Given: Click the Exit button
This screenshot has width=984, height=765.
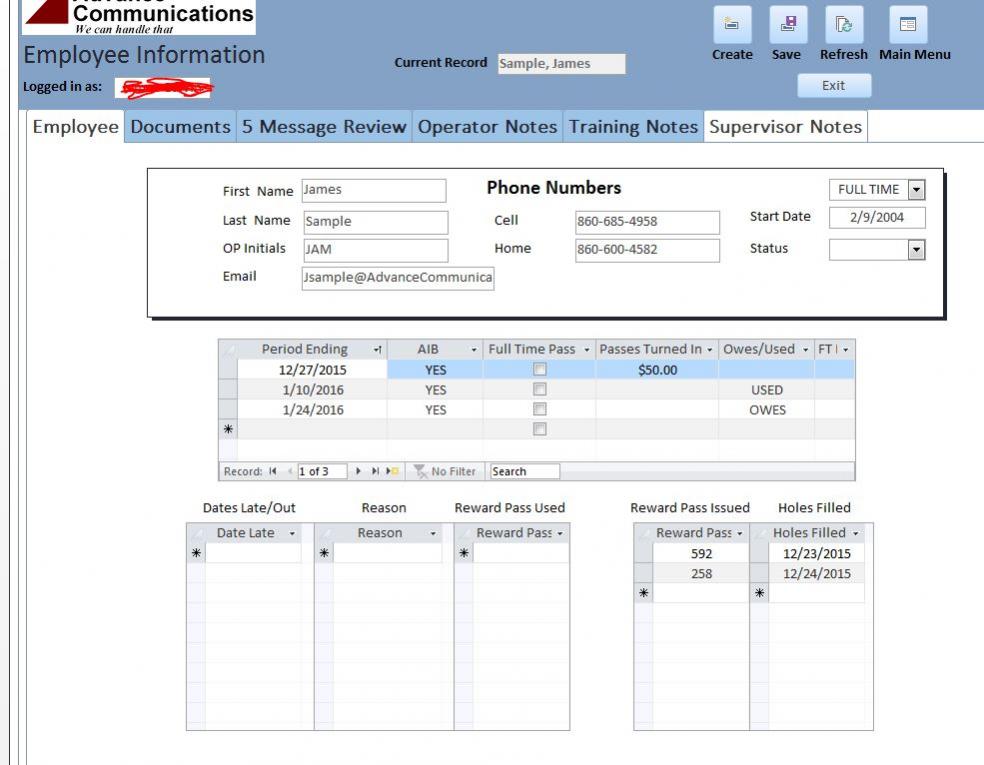Looking at the screenshot, I should point(833,86).
